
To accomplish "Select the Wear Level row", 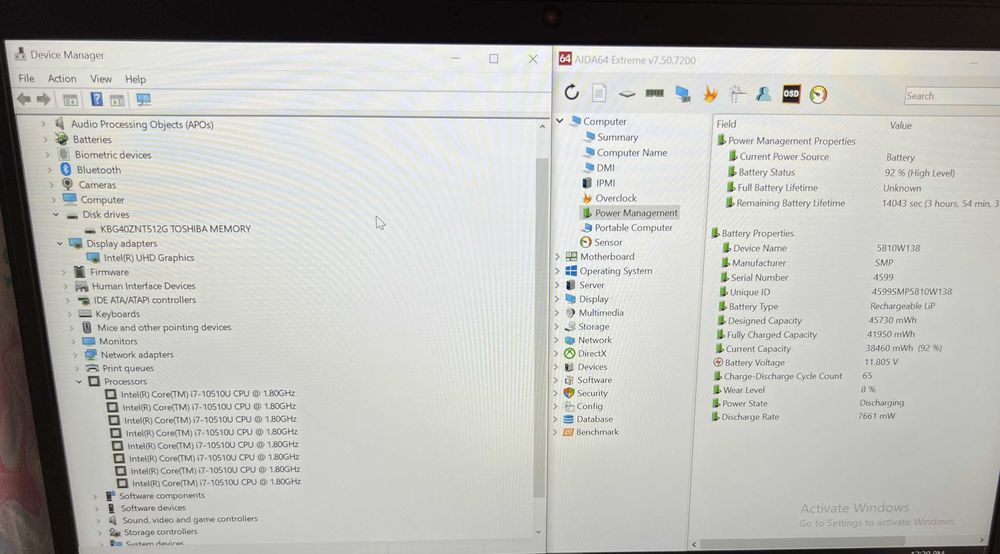I will point(794,390).
